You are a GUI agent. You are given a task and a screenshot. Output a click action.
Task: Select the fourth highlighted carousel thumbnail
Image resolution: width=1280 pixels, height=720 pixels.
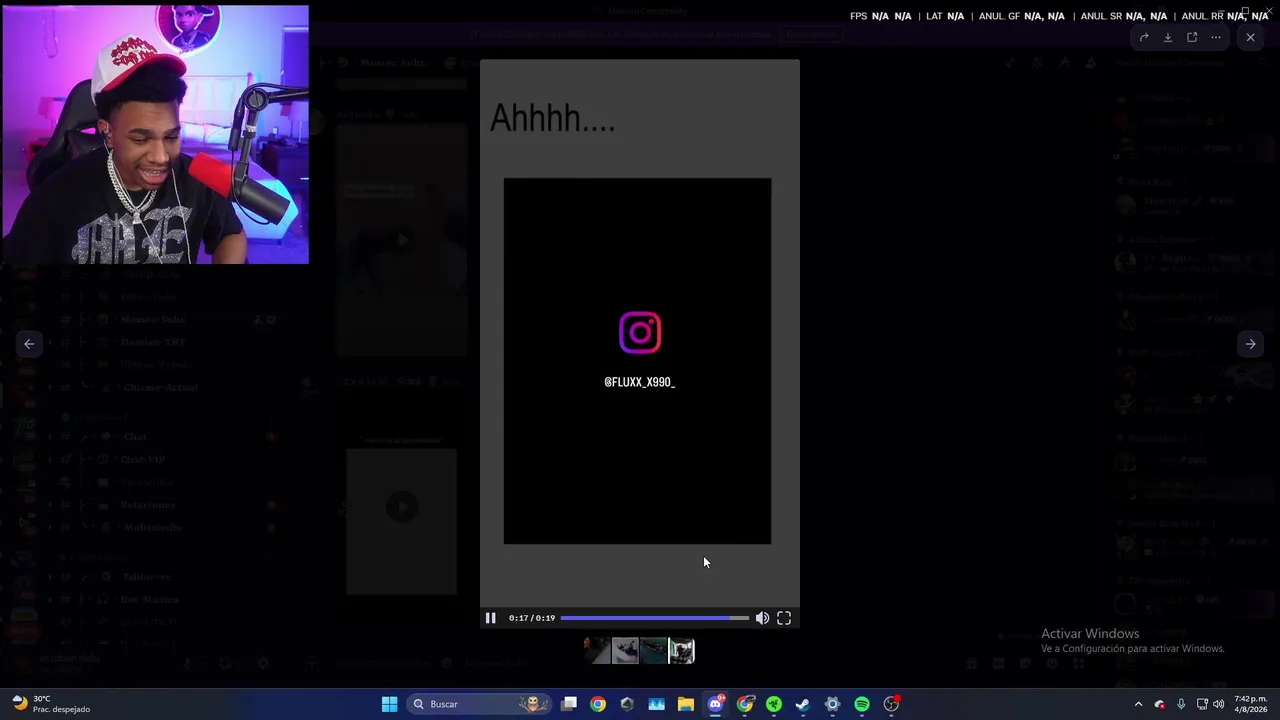point(682,651)
